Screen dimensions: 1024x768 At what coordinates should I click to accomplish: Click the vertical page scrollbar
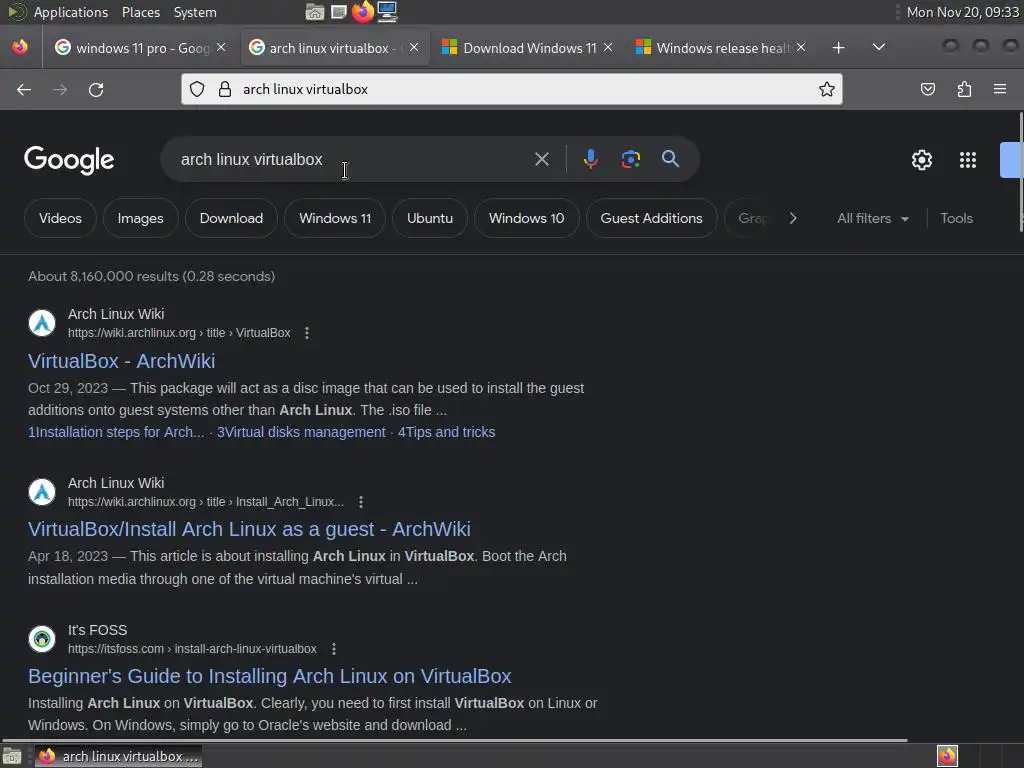coord(1021,171)
